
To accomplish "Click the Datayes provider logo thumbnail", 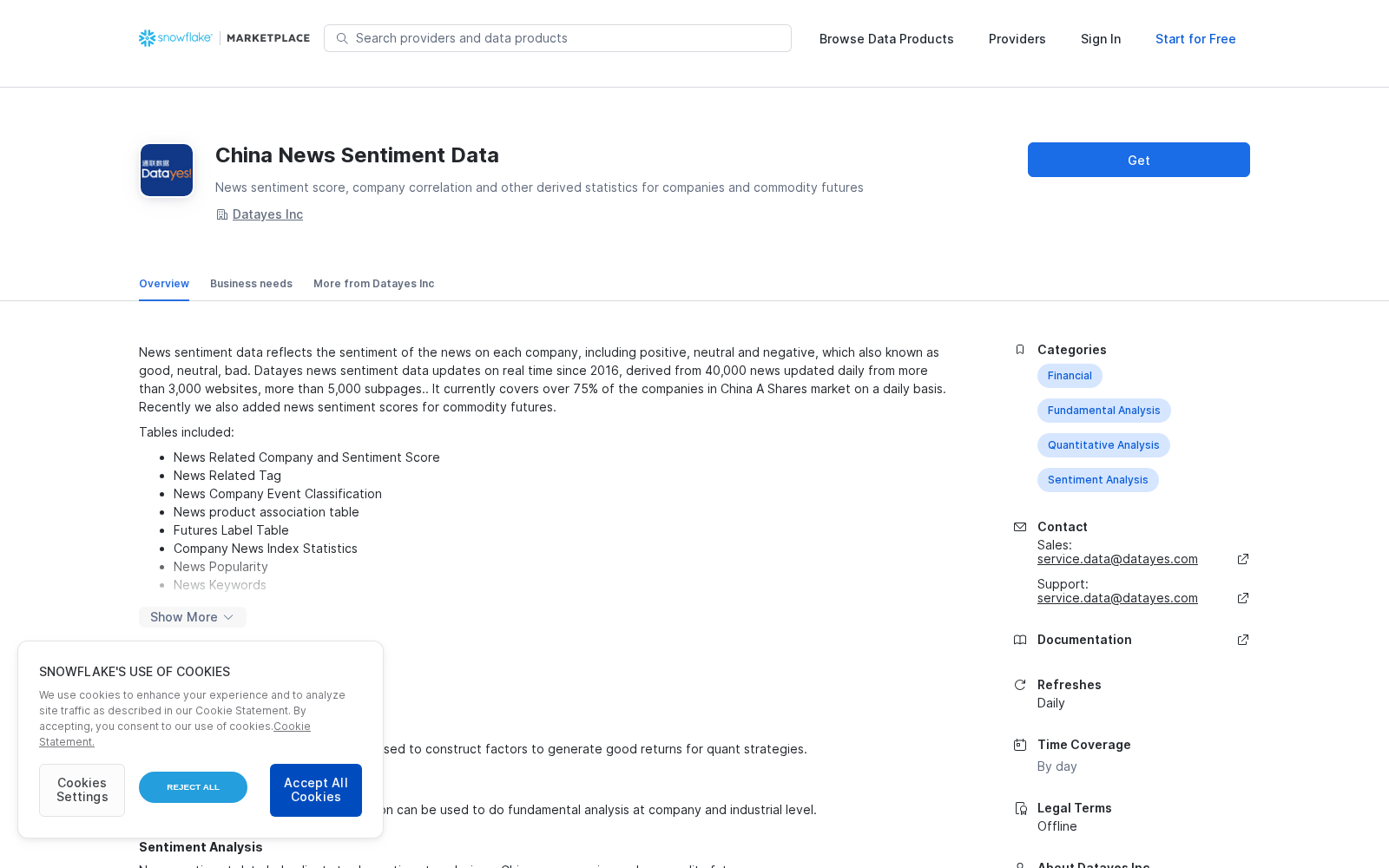I will [x=167, y=170].
